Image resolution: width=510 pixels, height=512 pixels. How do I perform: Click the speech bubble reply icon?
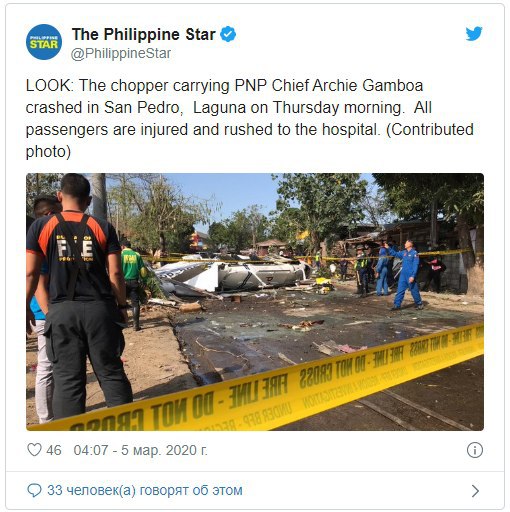click(34, 491)
